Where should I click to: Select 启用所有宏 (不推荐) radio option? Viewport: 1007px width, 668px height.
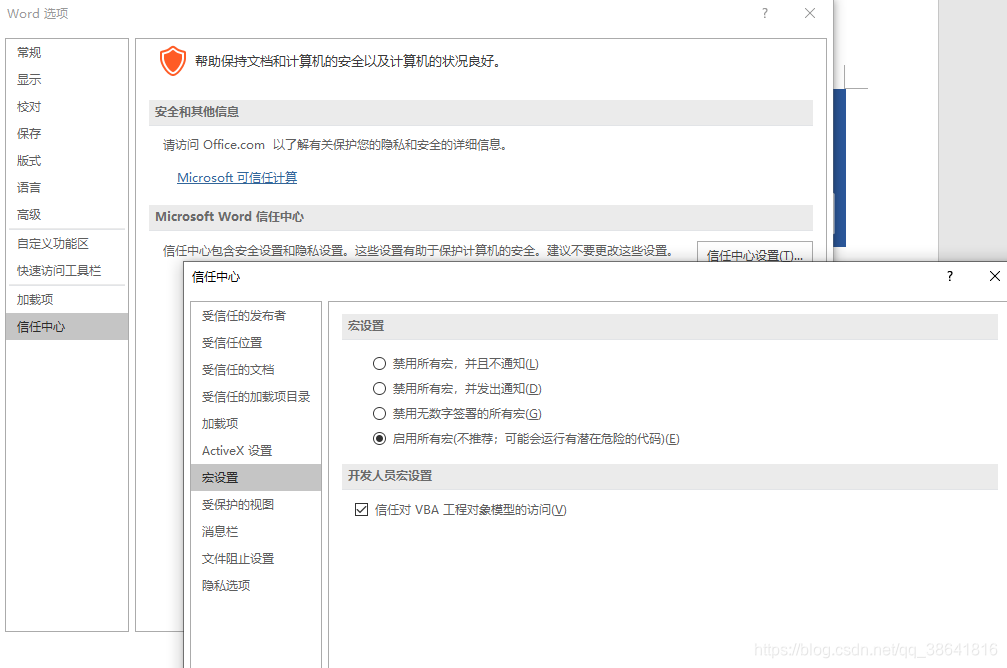[x=380, y=439]
